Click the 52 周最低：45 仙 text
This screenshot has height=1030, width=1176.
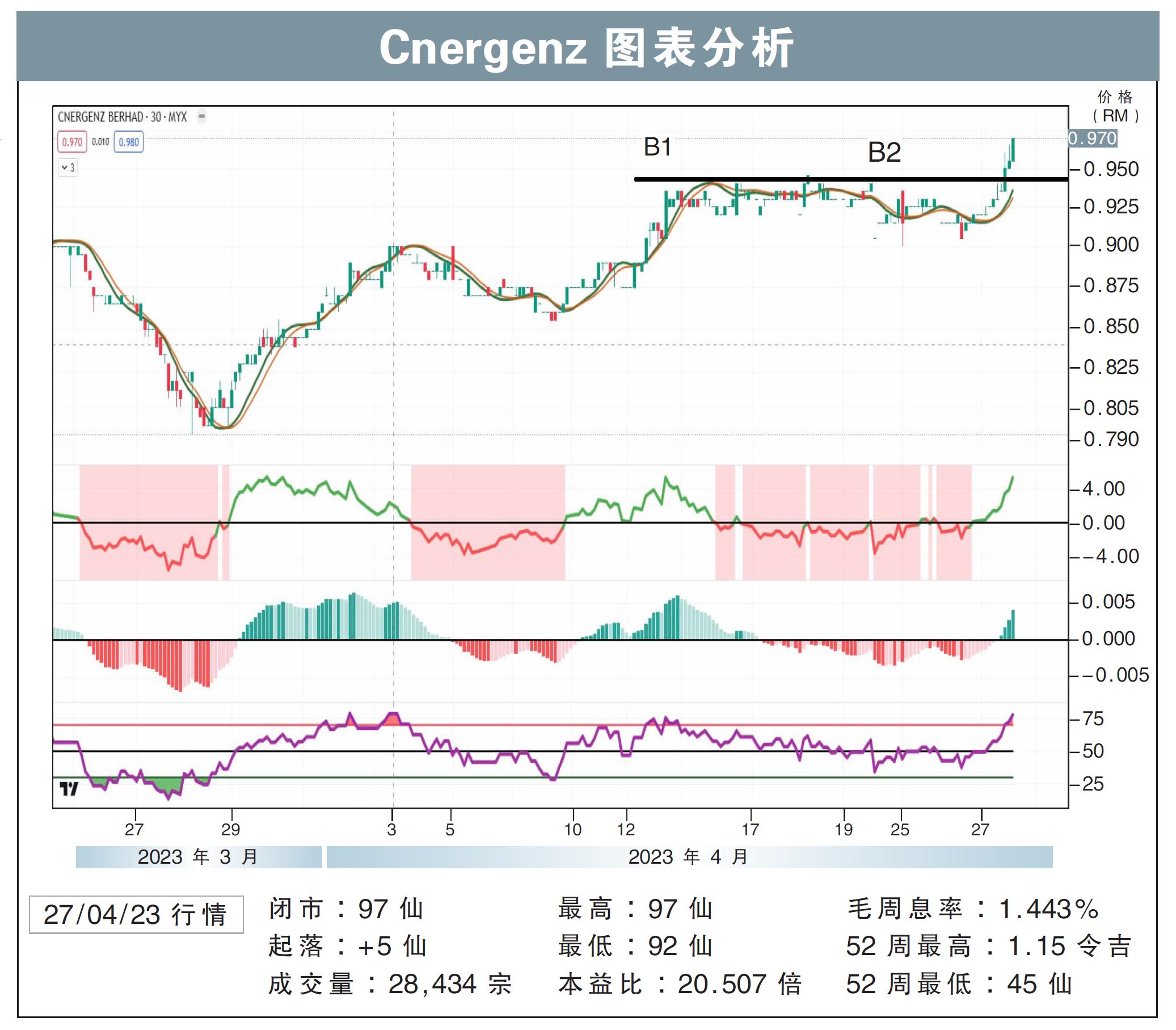pyautogui.click(x=959, y=984)
